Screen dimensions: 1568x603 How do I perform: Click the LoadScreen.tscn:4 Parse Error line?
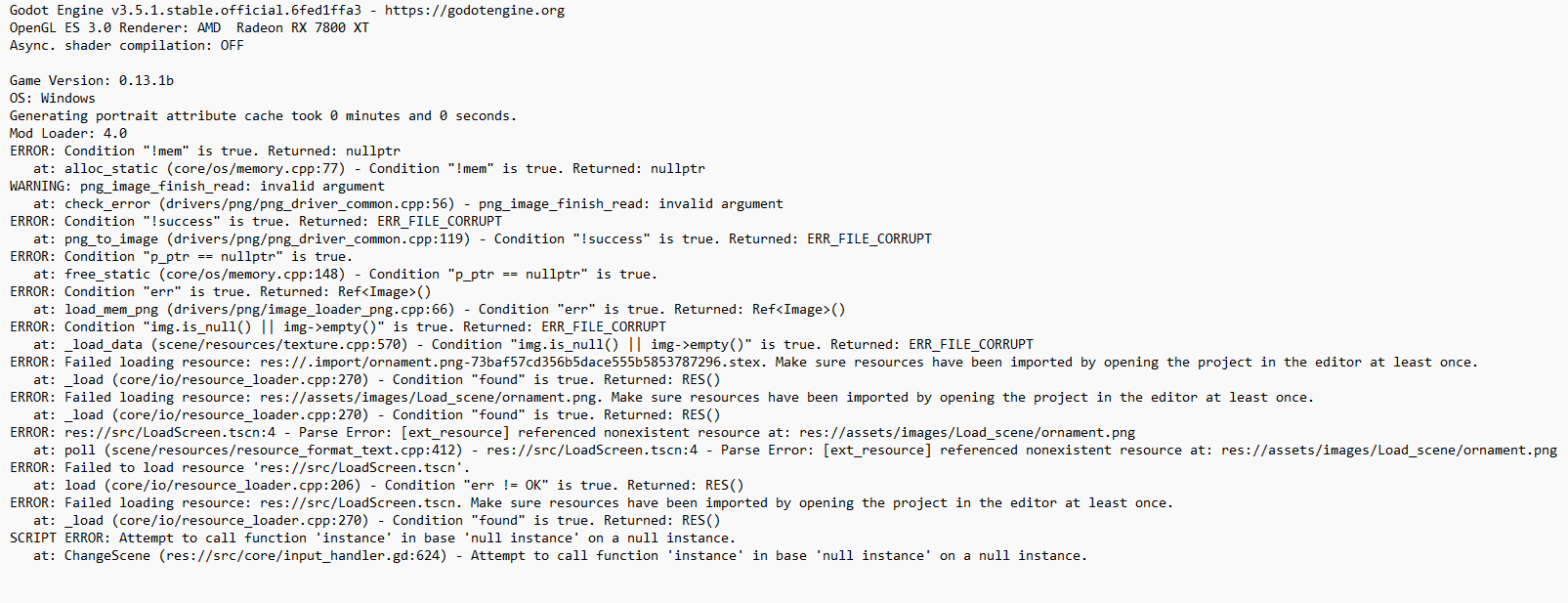click(x=572, y=433)
